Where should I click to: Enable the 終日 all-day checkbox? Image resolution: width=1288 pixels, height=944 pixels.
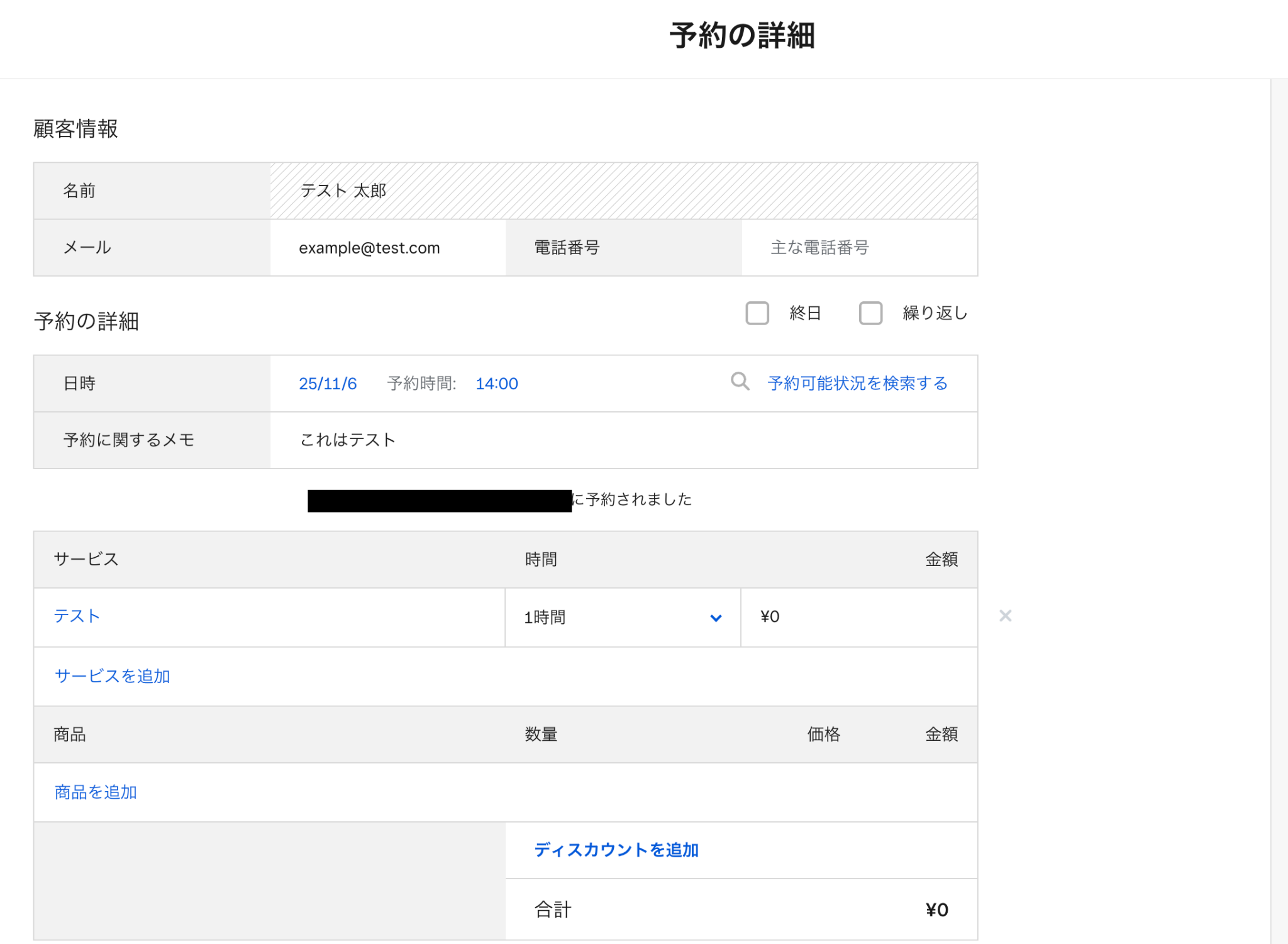click(x=757, y=313)
